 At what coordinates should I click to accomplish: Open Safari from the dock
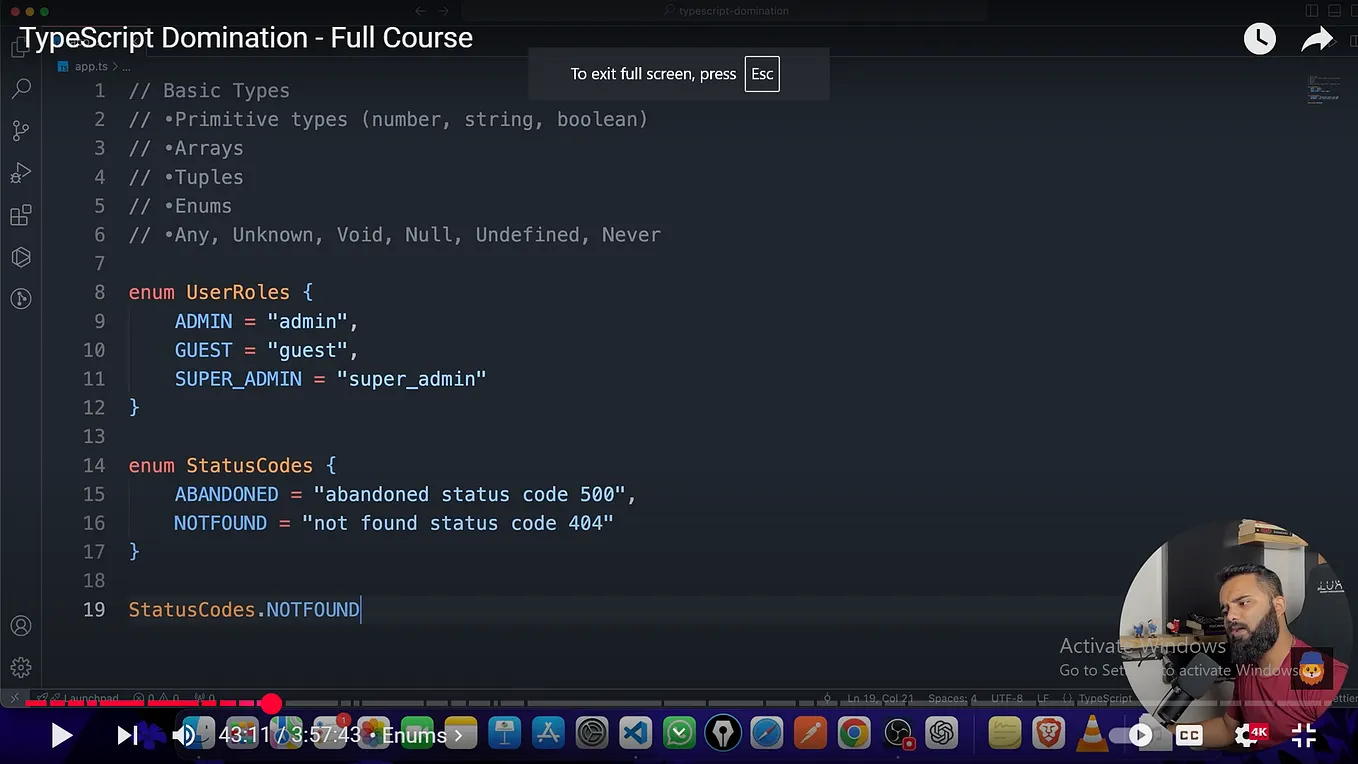click(x=766, y=734)
